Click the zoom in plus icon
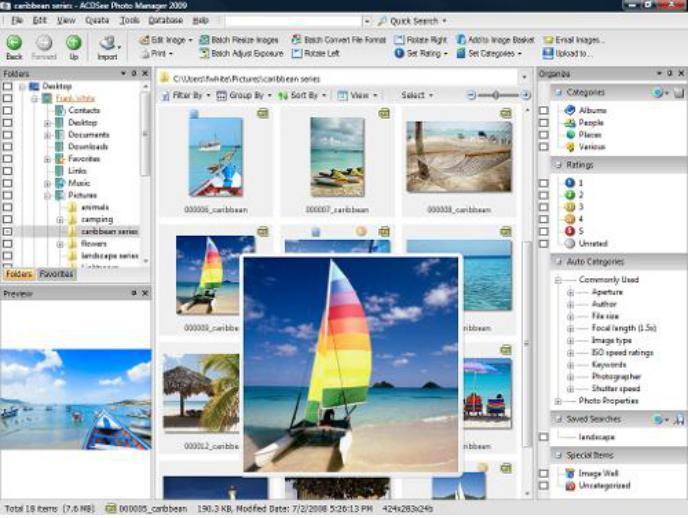 point(525,95)
